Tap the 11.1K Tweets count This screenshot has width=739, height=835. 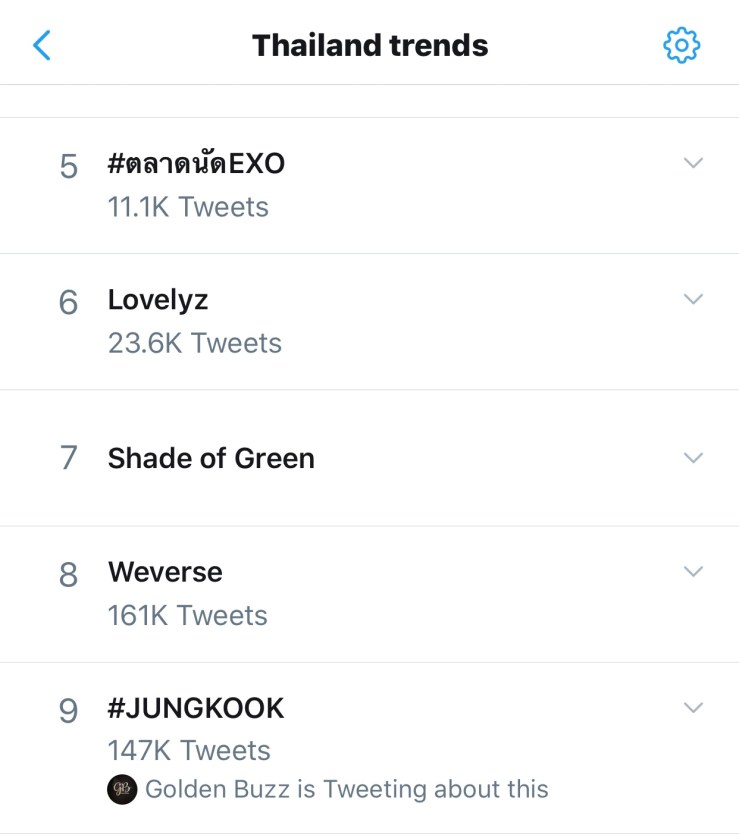coord(188,207)
